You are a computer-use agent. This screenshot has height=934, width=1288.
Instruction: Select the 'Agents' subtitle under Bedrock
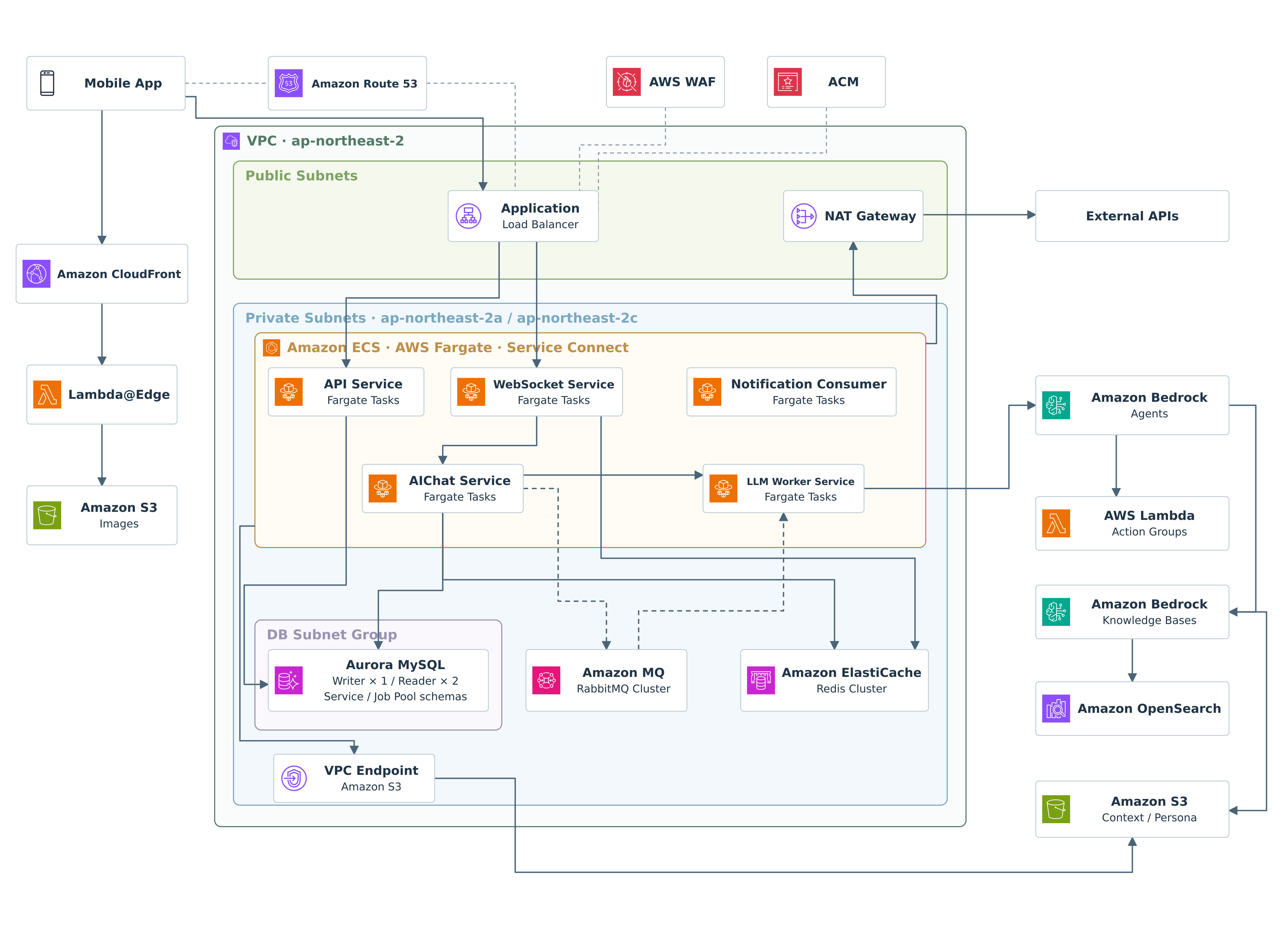(1150, 414)
